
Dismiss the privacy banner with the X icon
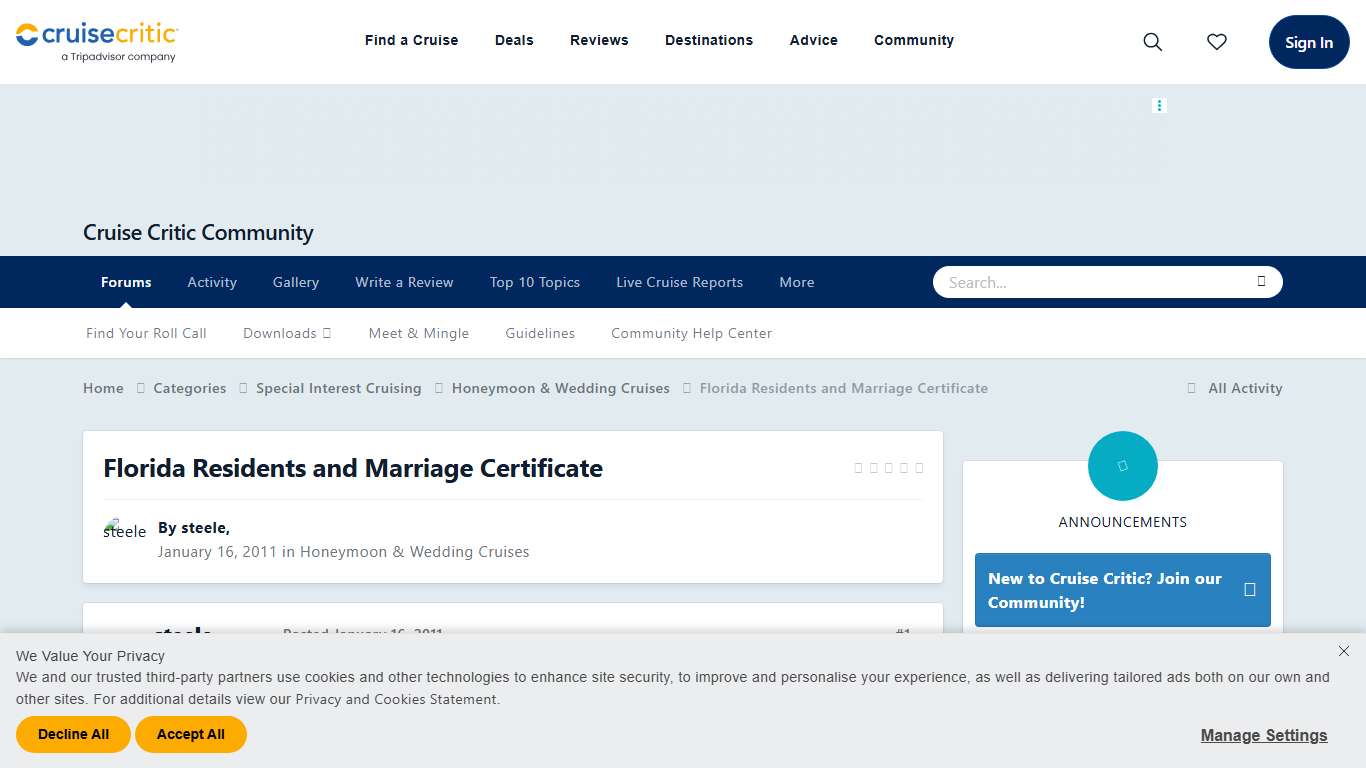(1344, 651)
